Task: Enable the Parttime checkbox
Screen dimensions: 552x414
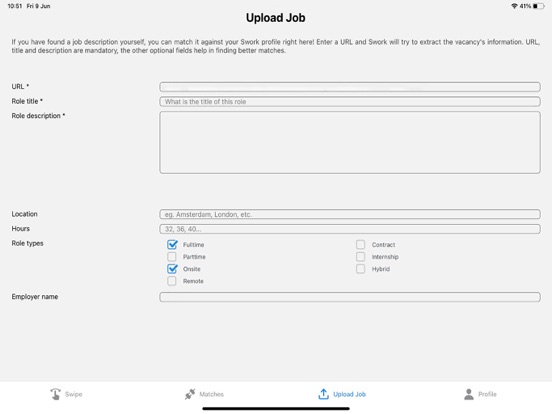Action: [x=172, y=257]
